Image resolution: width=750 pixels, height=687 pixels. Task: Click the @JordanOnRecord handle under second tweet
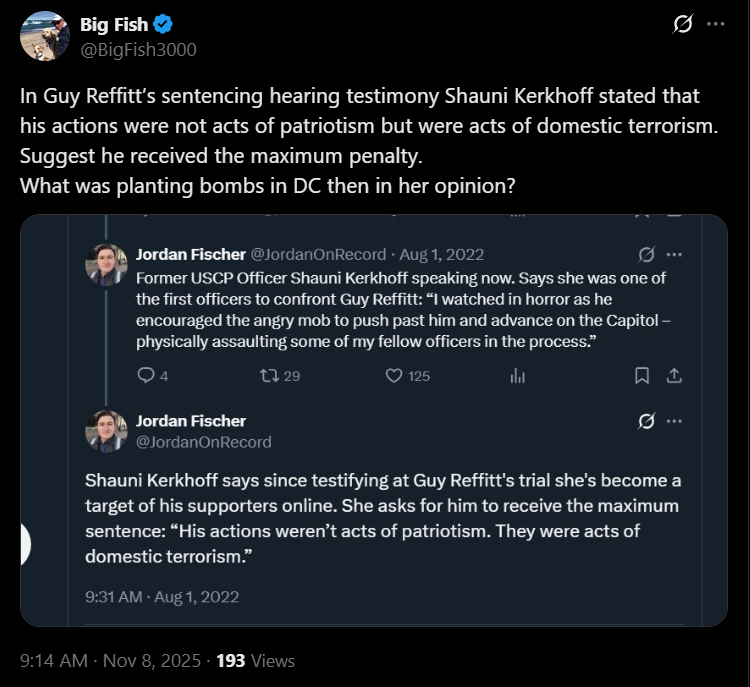(202, 441)
